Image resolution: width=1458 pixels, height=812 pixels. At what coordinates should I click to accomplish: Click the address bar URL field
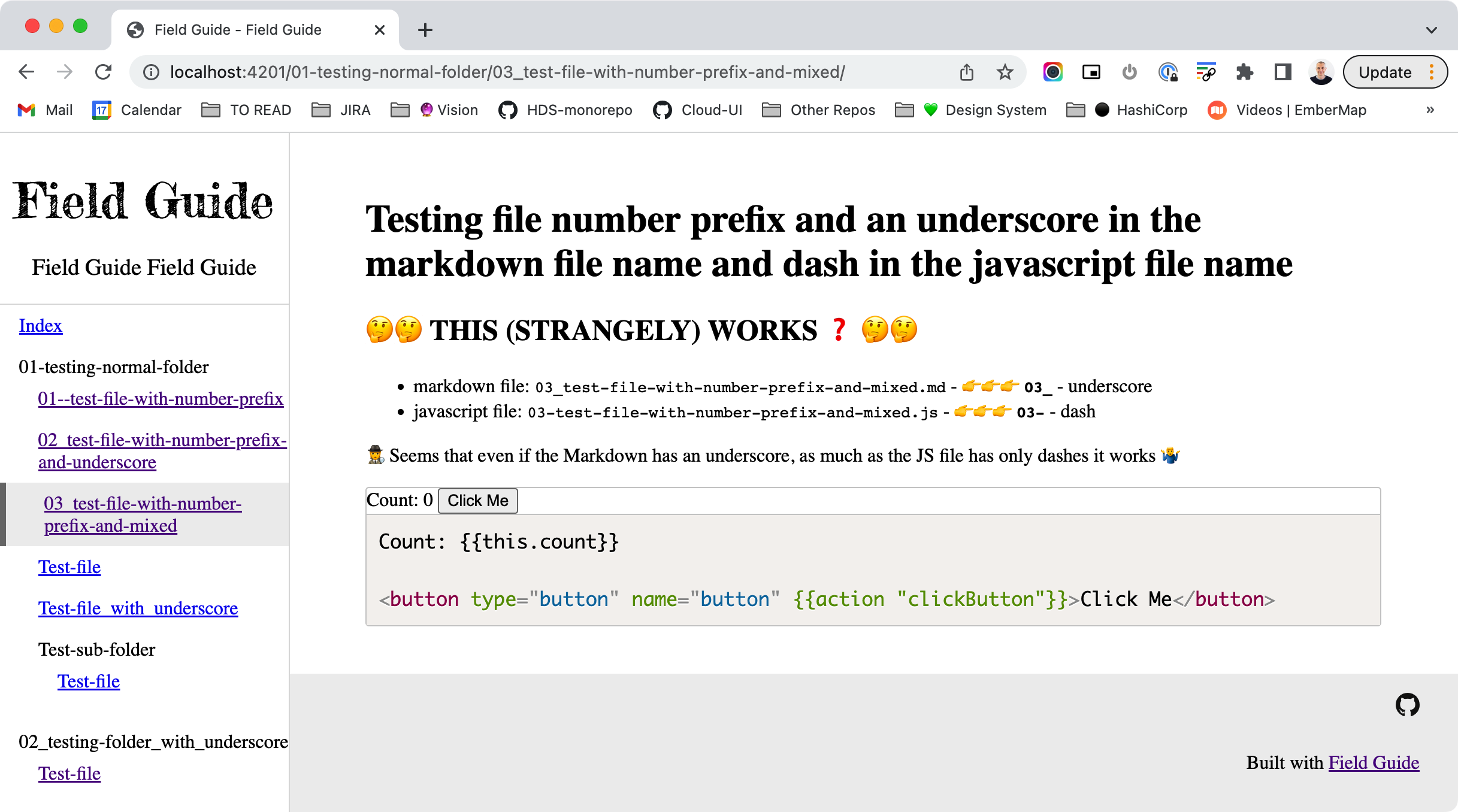click(507, 72)
